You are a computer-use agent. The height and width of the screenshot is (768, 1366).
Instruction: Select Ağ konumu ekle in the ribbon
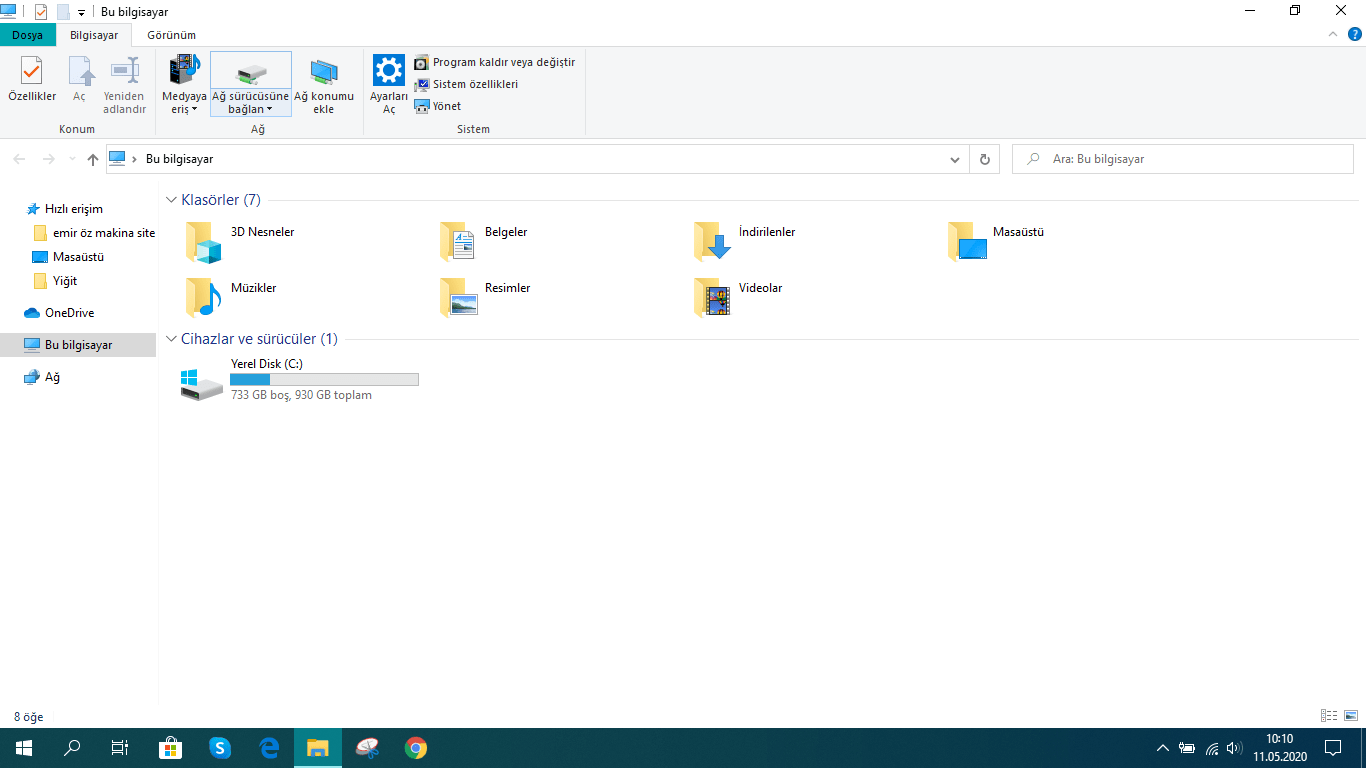click(x=324, y=84)
